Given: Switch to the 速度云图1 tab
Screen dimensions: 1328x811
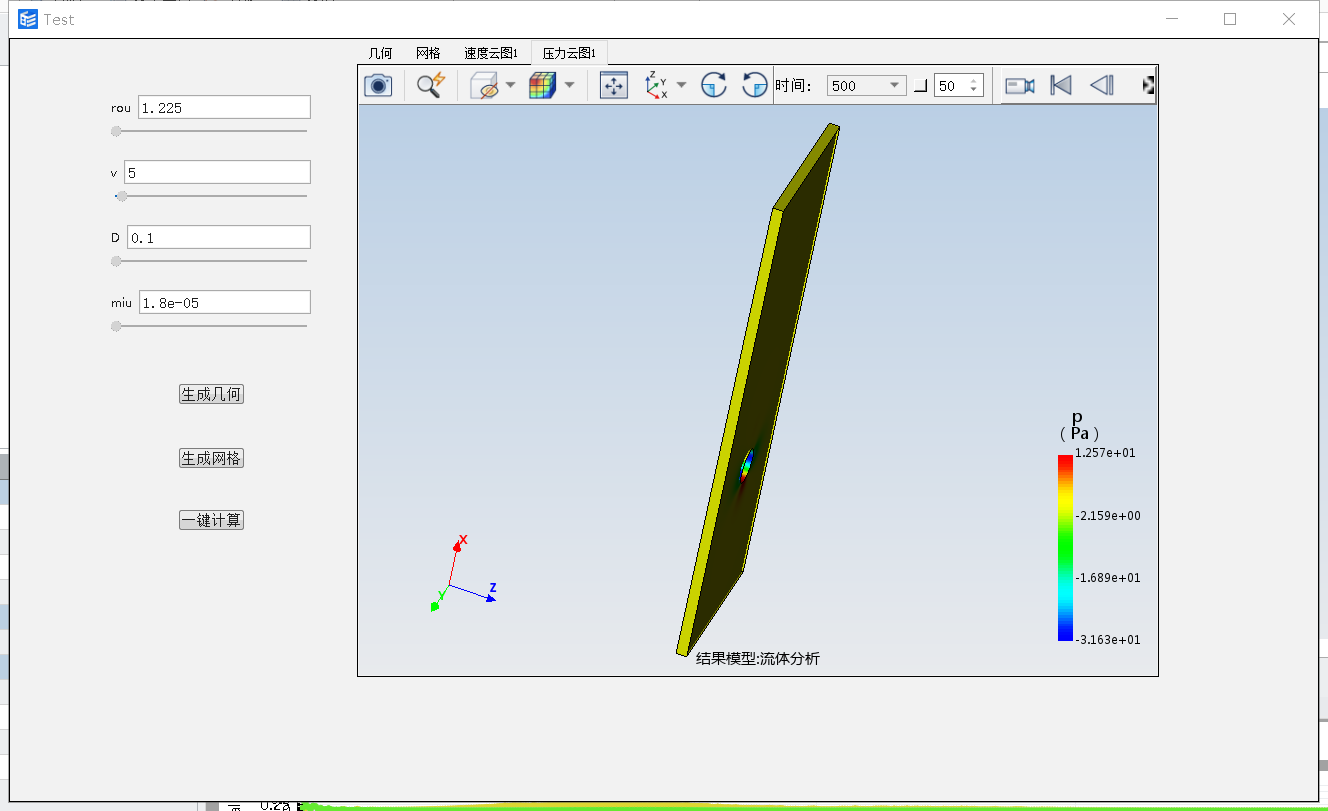Looking at the screenshot, I should (x=491, y=53).
